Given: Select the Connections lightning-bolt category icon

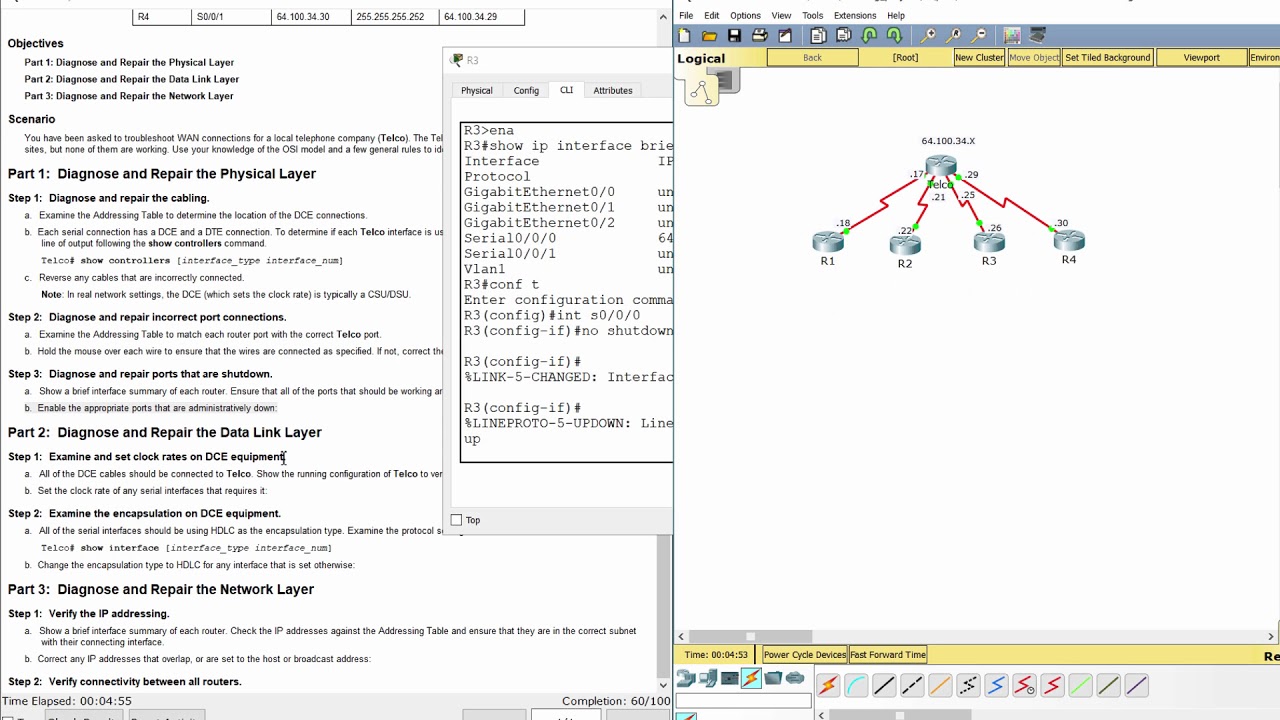Looking at the screenshot, I should [751, 679].
